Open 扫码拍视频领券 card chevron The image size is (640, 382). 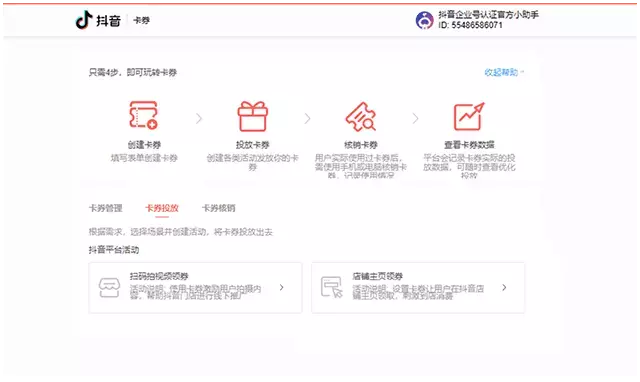(x=282, y=287)
